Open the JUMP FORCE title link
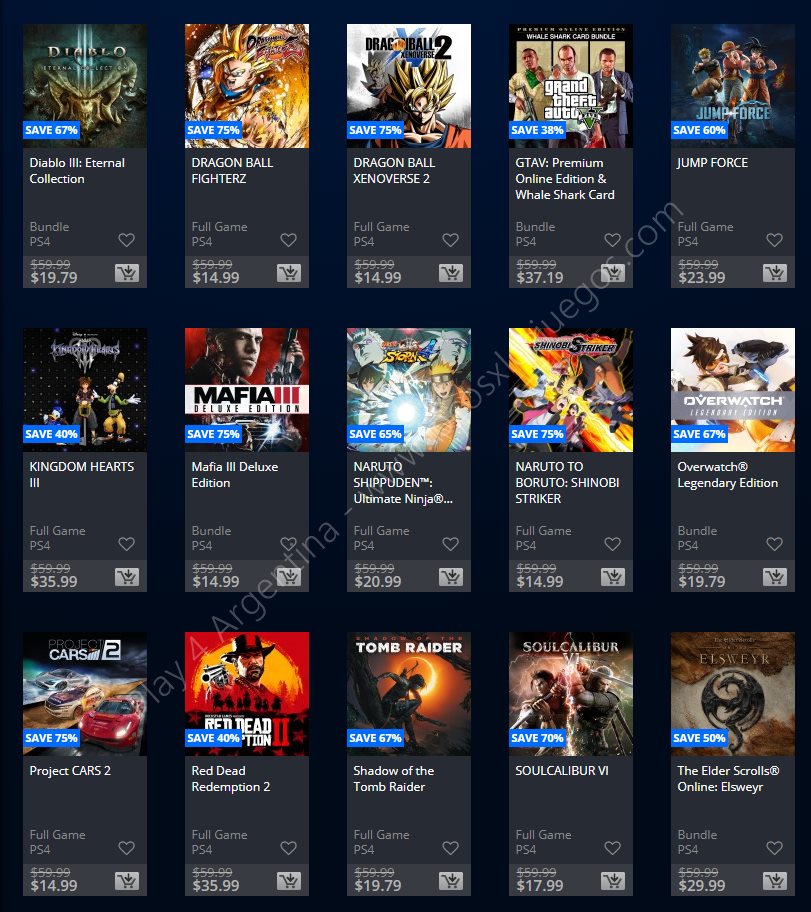 pos(712,163)
